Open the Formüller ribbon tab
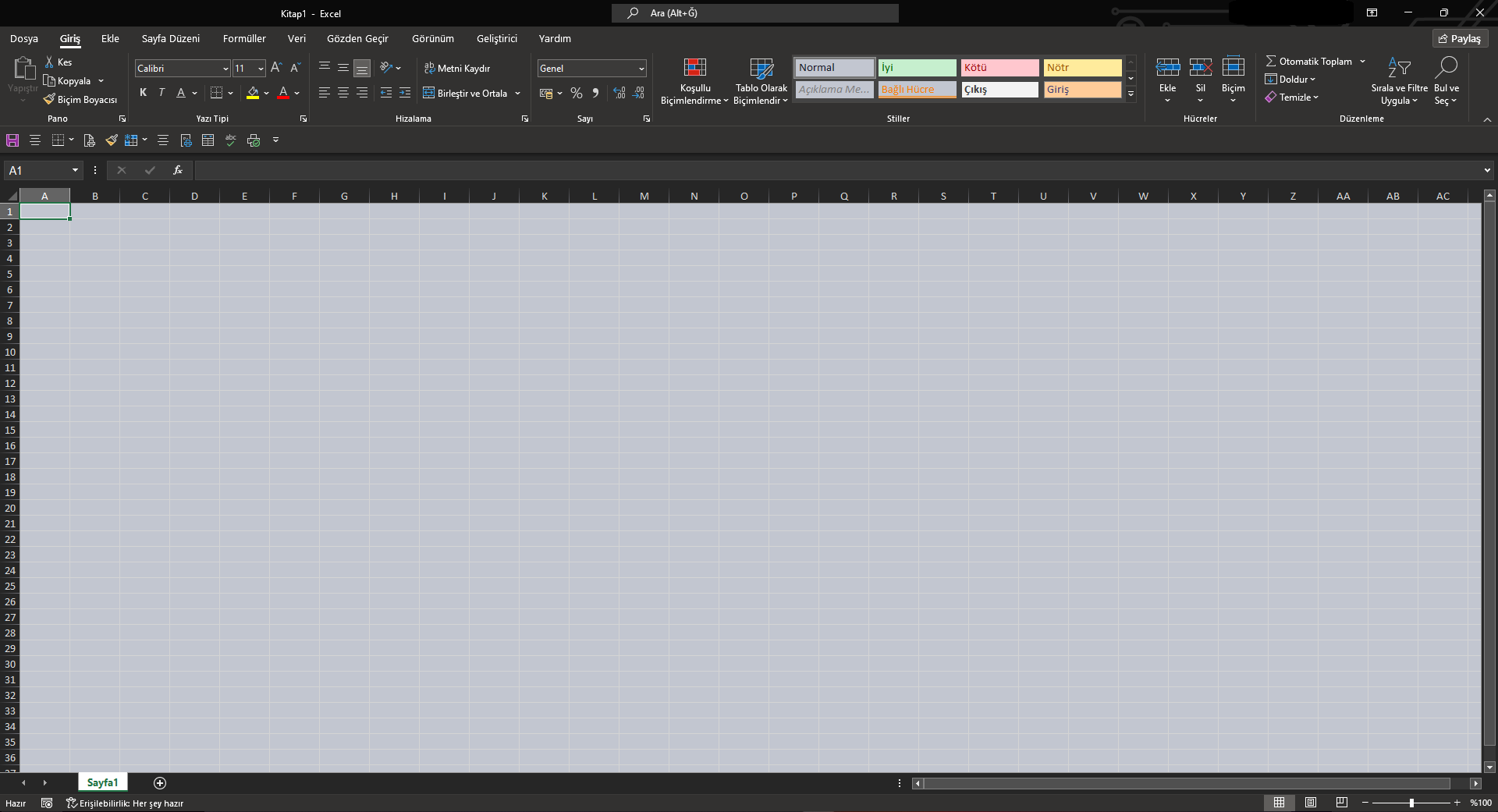 (x=244, y=38)
